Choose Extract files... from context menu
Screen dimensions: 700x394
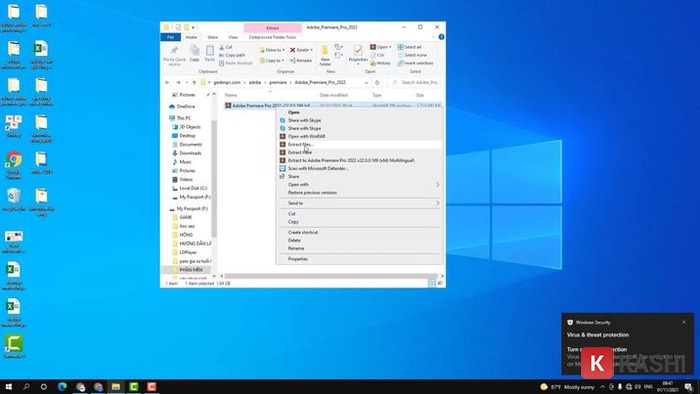360,145
